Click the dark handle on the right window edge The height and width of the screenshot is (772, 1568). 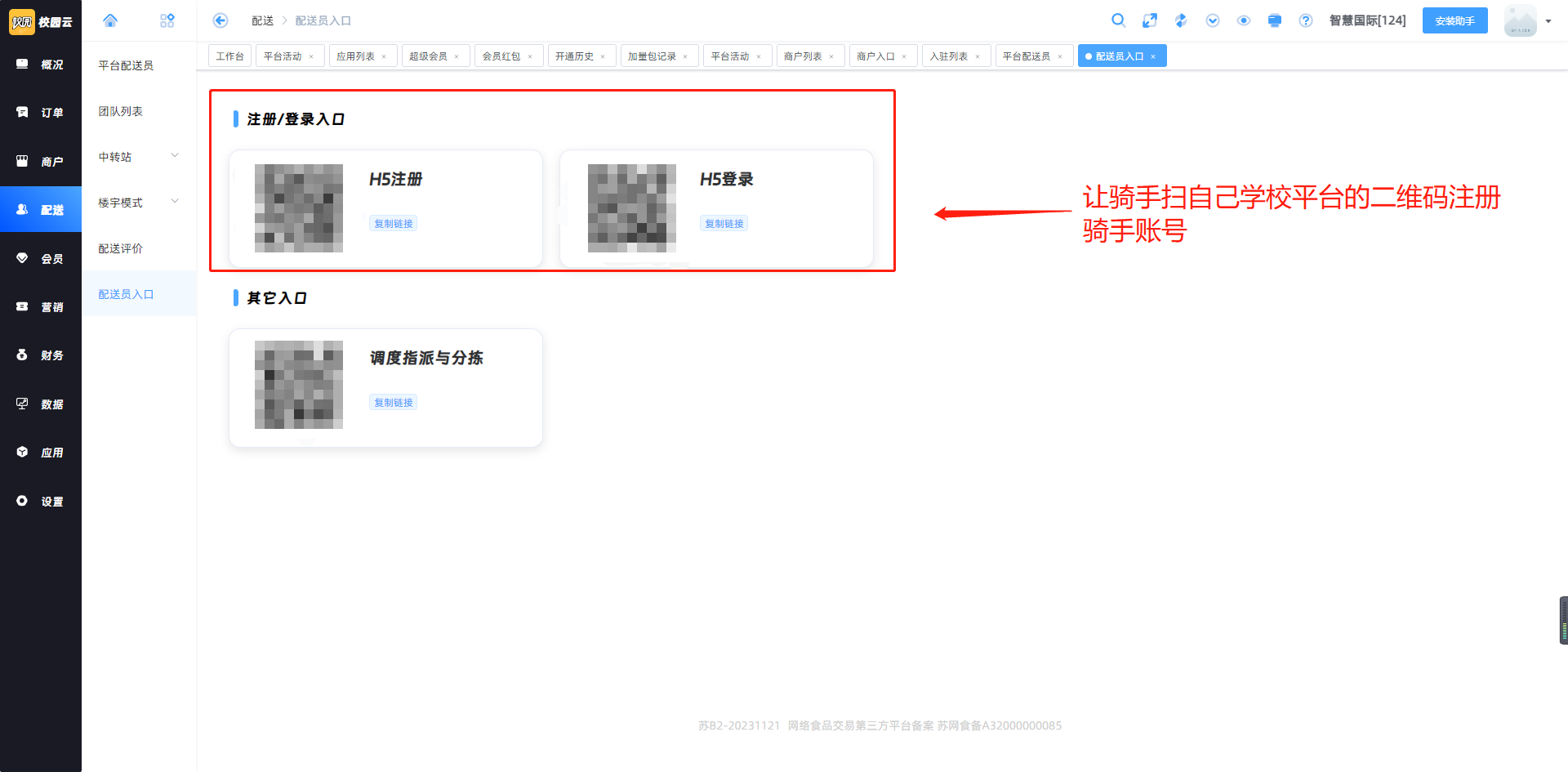point(1563,621)
